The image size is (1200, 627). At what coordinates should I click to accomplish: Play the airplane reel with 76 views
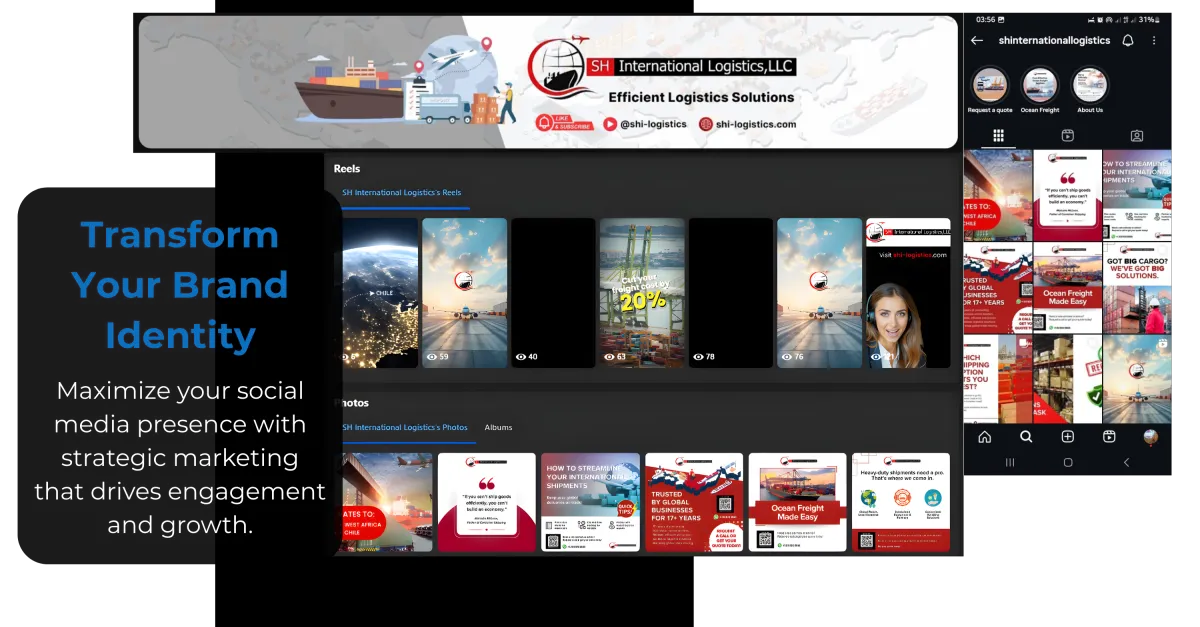[x=819, y=293]
